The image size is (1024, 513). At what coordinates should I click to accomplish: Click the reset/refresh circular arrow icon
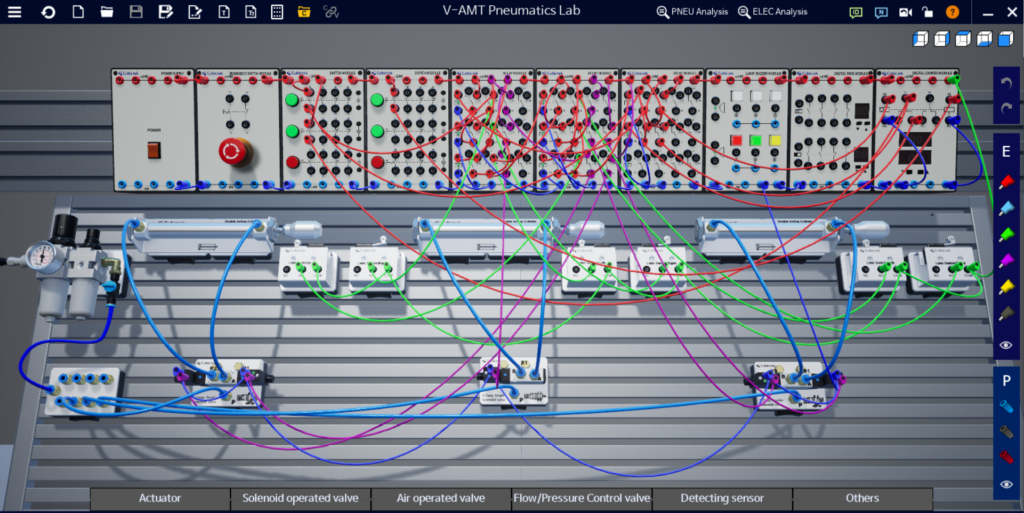pyautogui.click(x=48, y=12)
